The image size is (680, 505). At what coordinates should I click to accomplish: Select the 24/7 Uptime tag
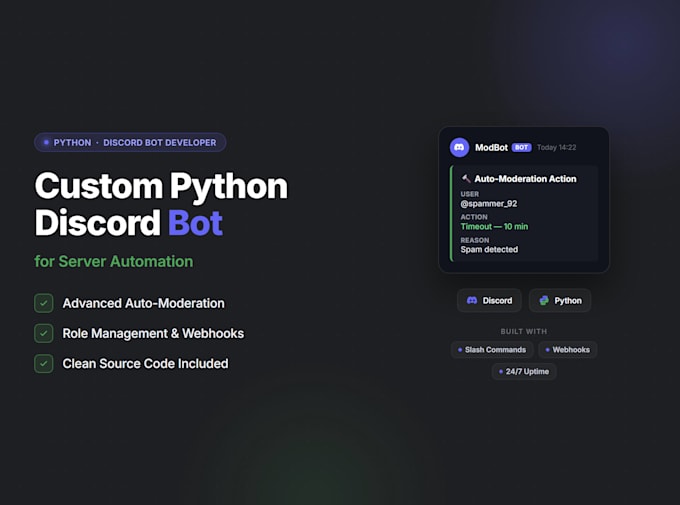(x=524, y=371)
